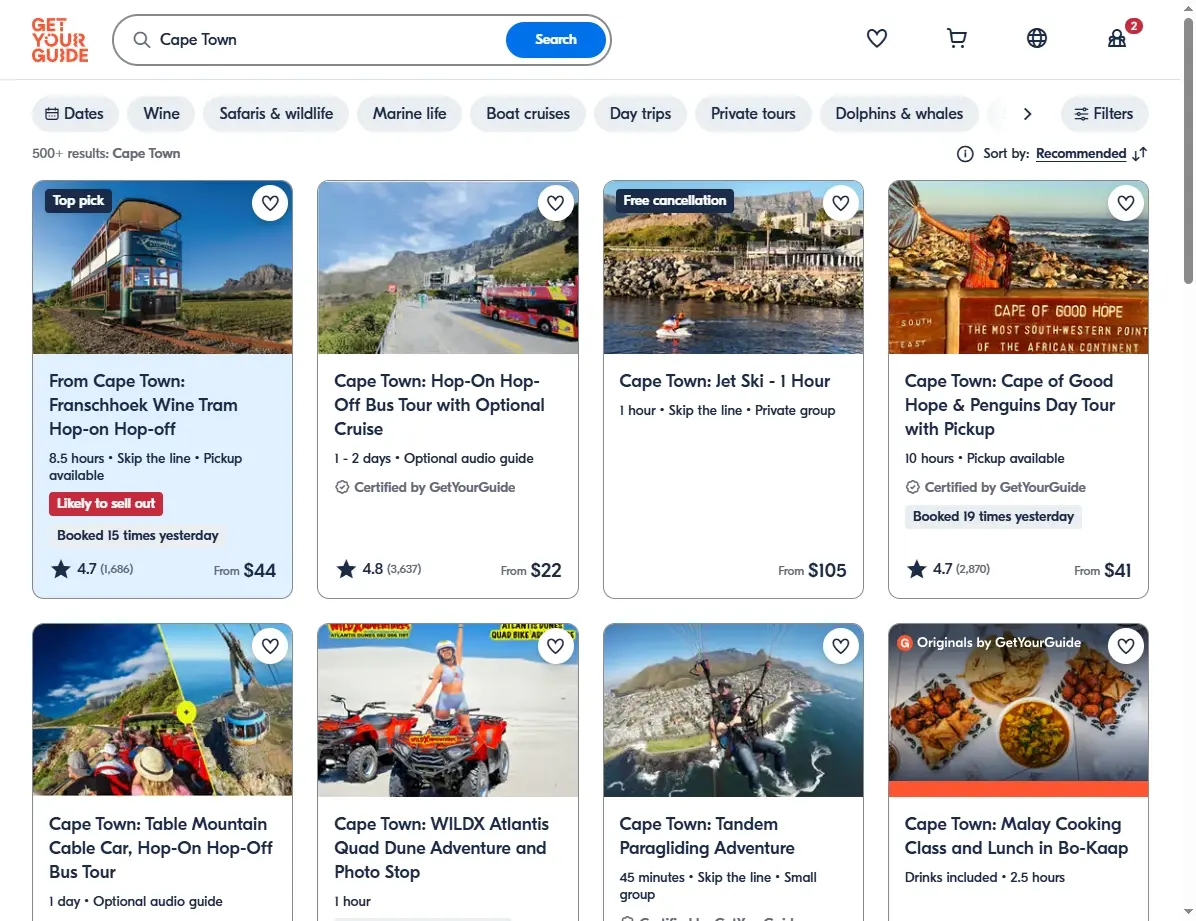Viewport: 1196px width, 921px height.
Task: Click the From $22 price
Action: click(x=531, y=570)
